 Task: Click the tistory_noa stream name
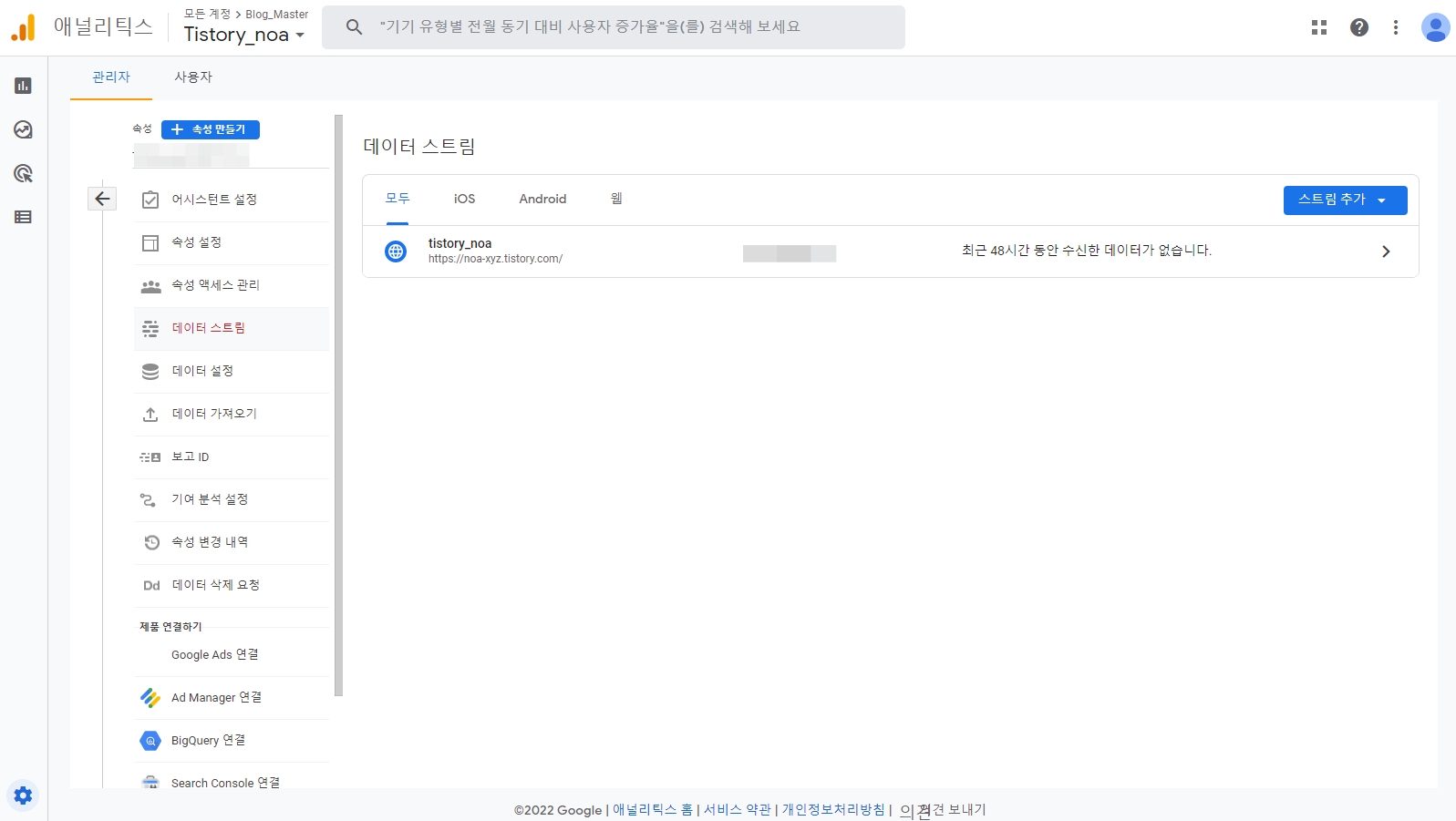pyautogui.click(x=460, y=243)
